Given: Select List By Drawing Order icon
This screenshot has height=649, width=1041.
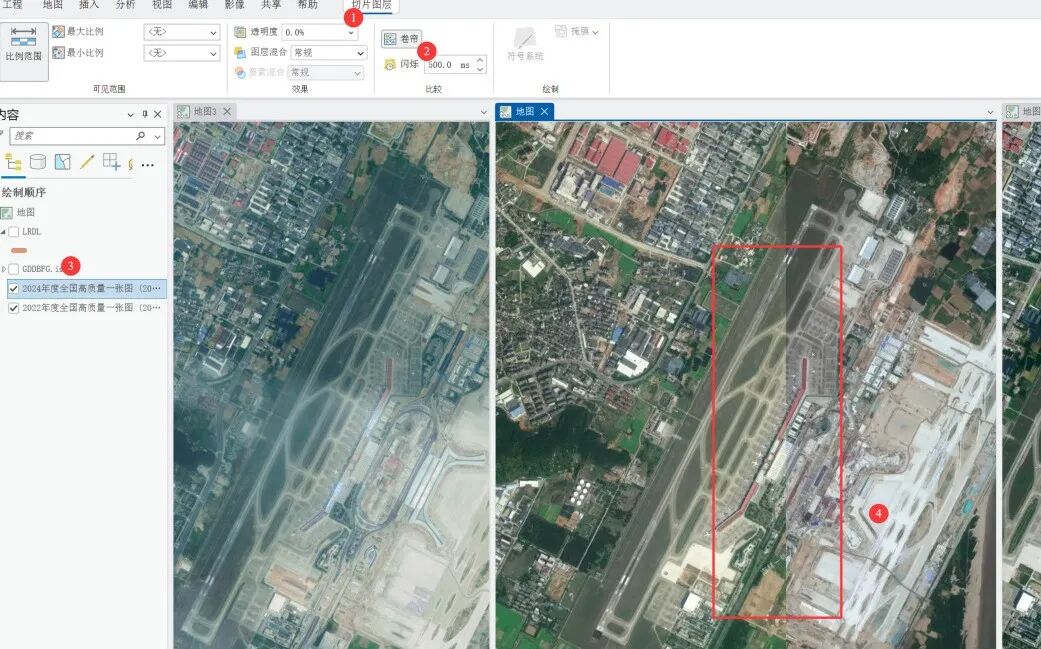Looking at the screenshot, I should tap(13, 162).
